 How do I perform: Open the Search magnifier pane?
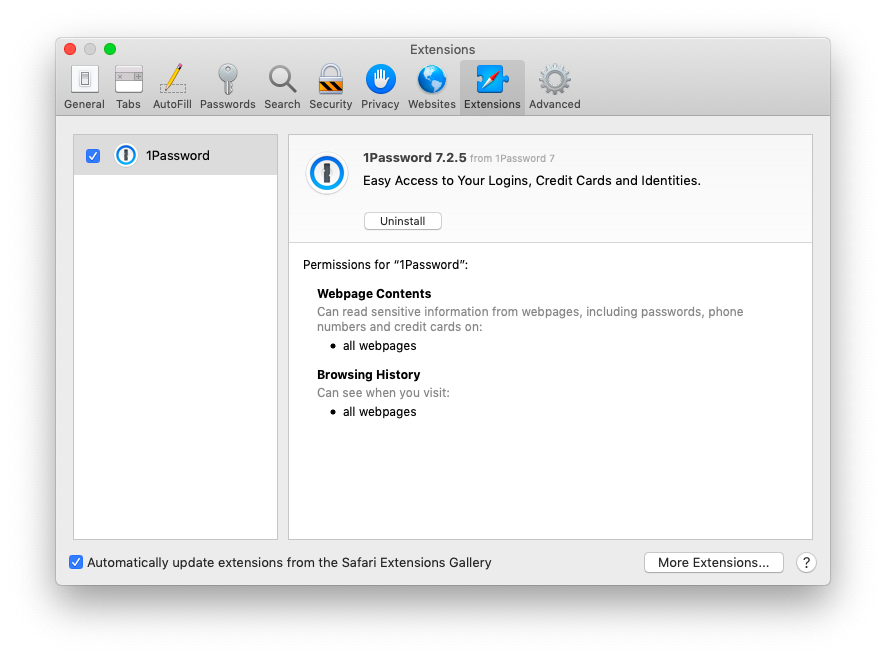[x=282, y=88]
